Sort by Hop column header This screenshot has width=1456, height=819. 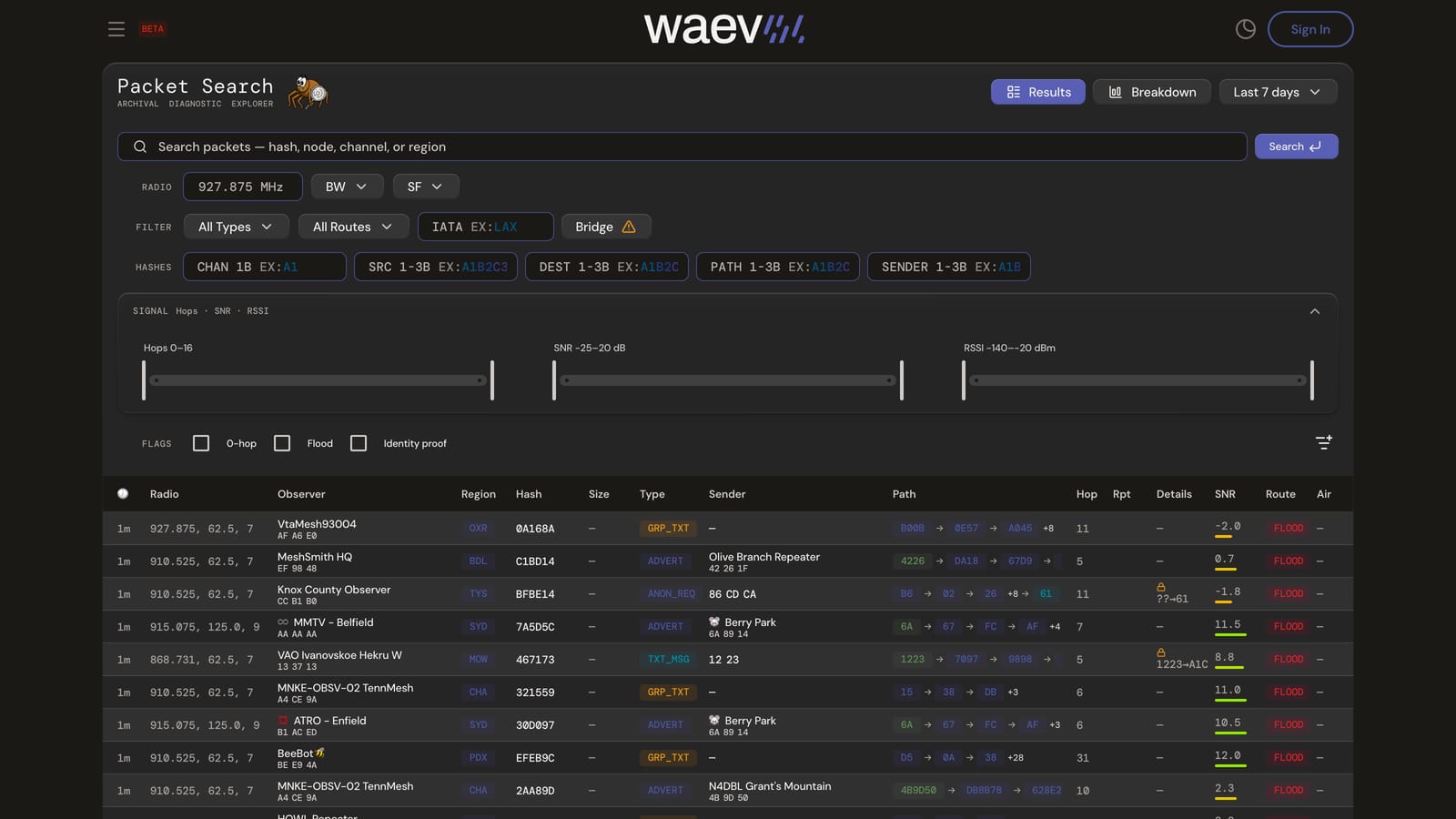tap(1087, 494)
